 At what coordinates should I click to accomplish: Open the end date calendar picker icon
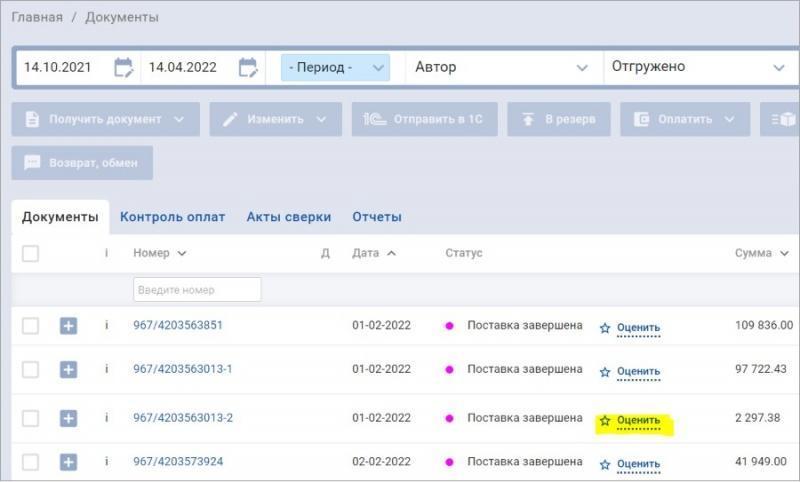point(248,68)
